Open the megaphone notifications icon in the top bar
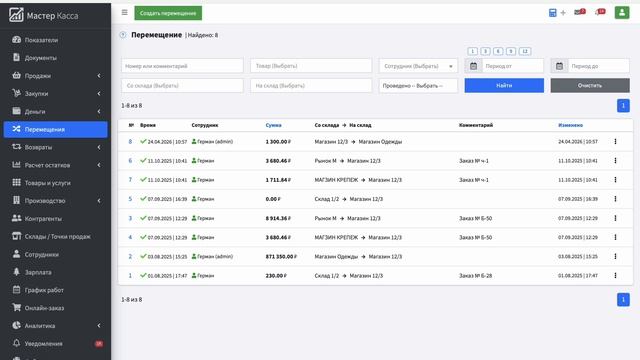The width and height of the screenshot is (640, 360). (600, 12)
